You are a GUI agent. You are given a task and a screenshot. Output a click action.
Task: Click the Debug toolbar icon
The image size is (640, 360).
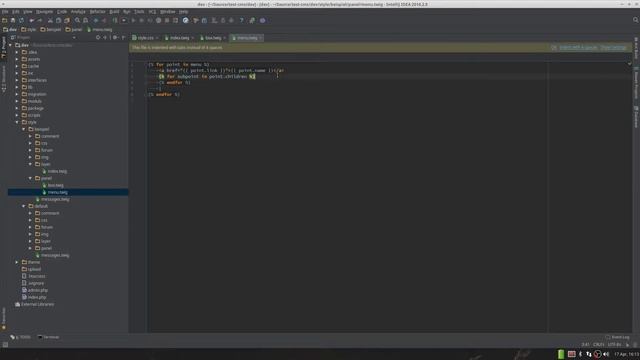(142, 20)
